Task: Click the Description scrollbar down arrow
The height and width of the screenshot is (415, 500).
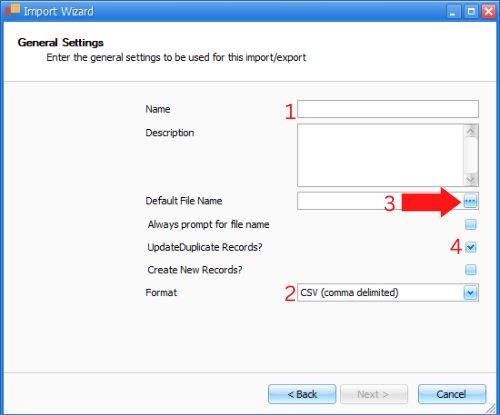Action: (x=470, y=179)
